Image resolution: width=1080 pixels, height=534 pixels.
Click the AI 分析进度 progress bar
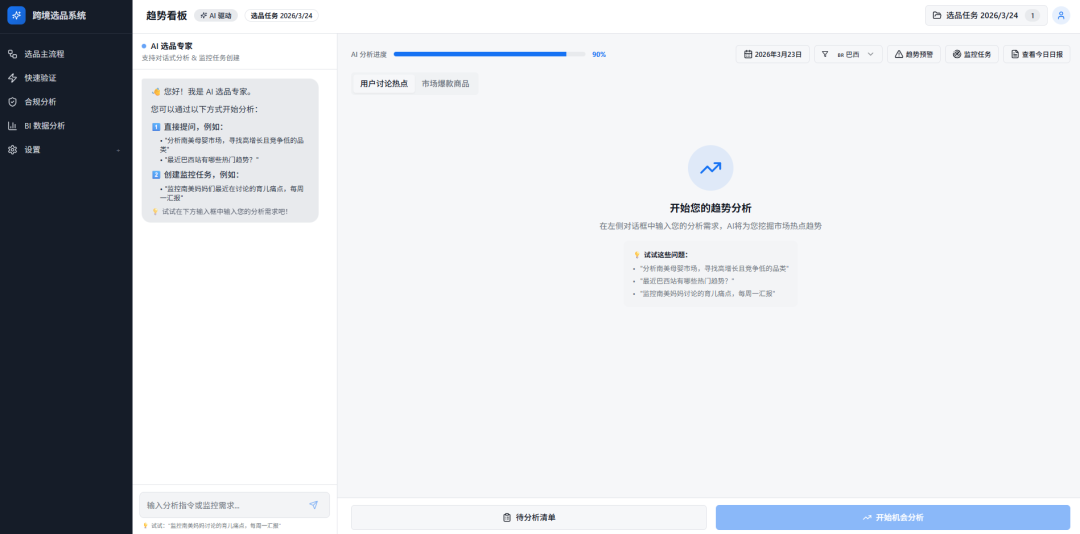pos(489,54)
